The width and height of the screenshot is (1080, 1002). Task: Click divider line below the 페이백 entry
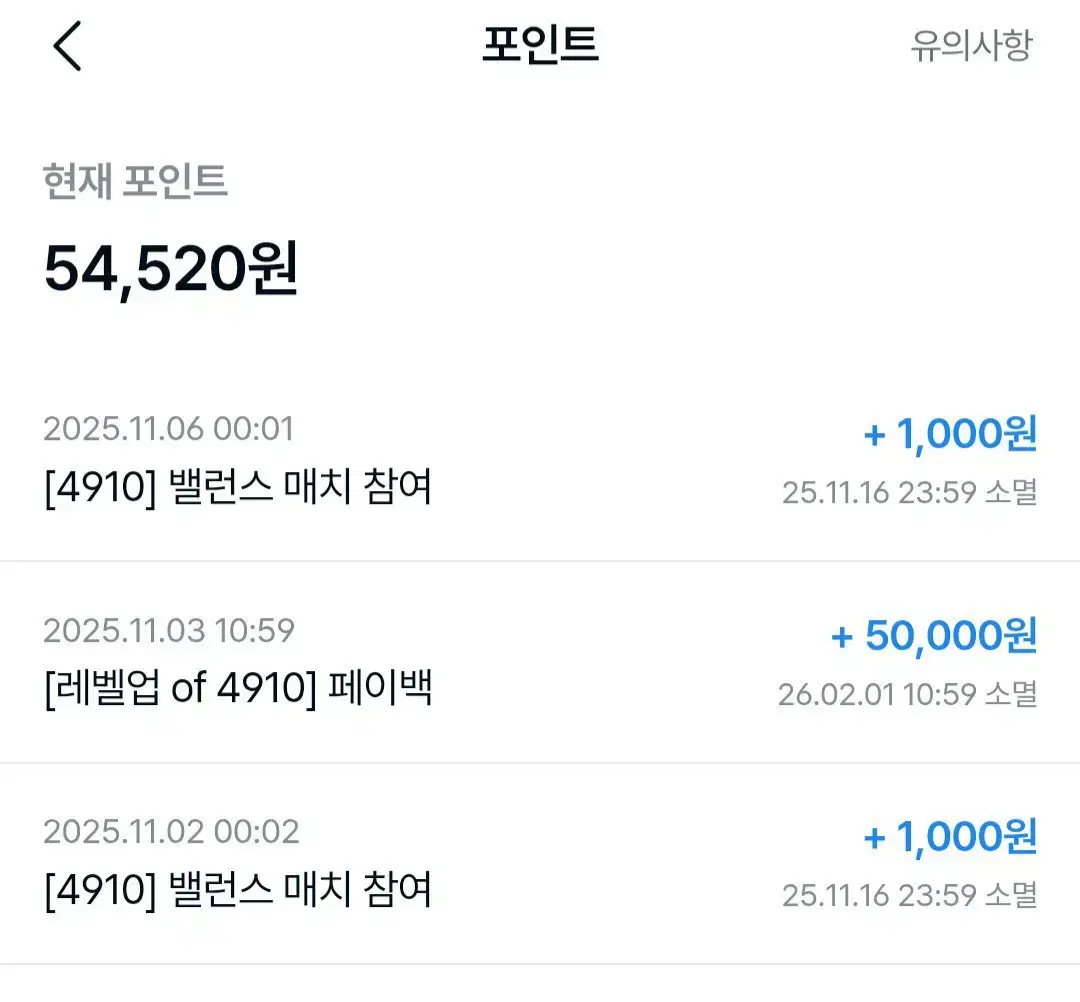[540, 763]
